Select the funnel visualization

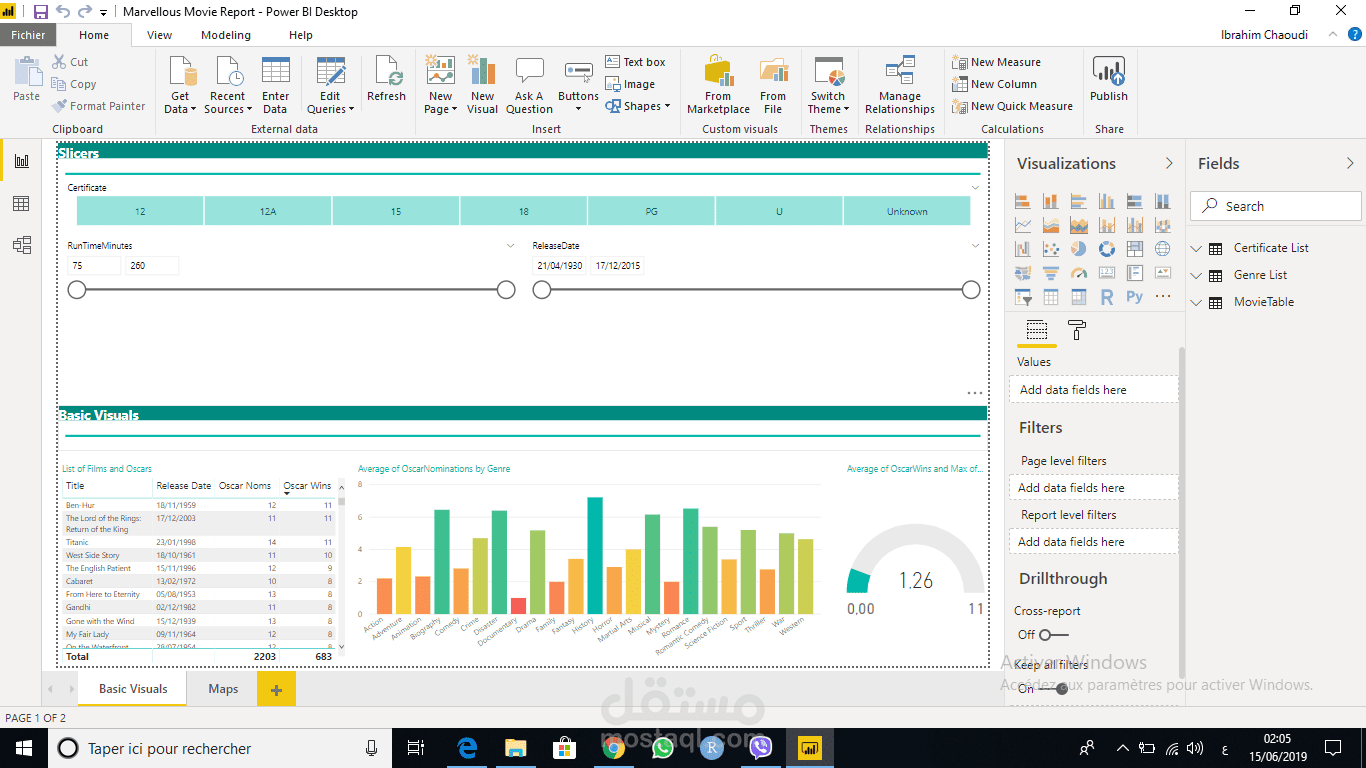1051,273
